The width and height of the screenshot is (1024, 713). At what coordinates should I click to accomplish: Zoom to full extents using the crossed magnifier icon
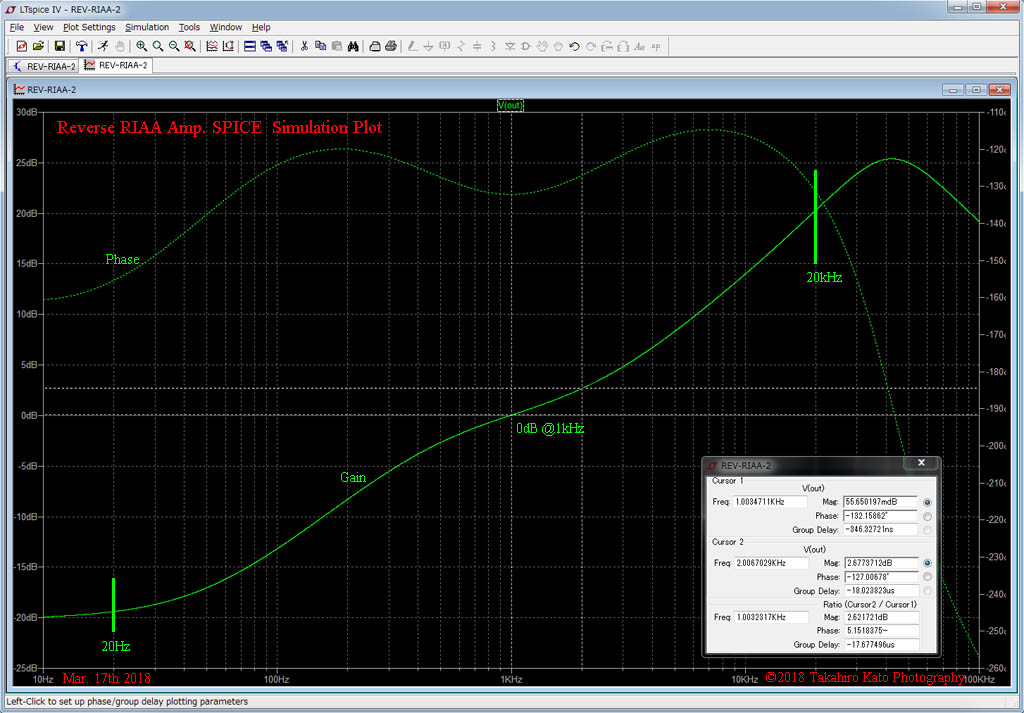tap(189, 46)
